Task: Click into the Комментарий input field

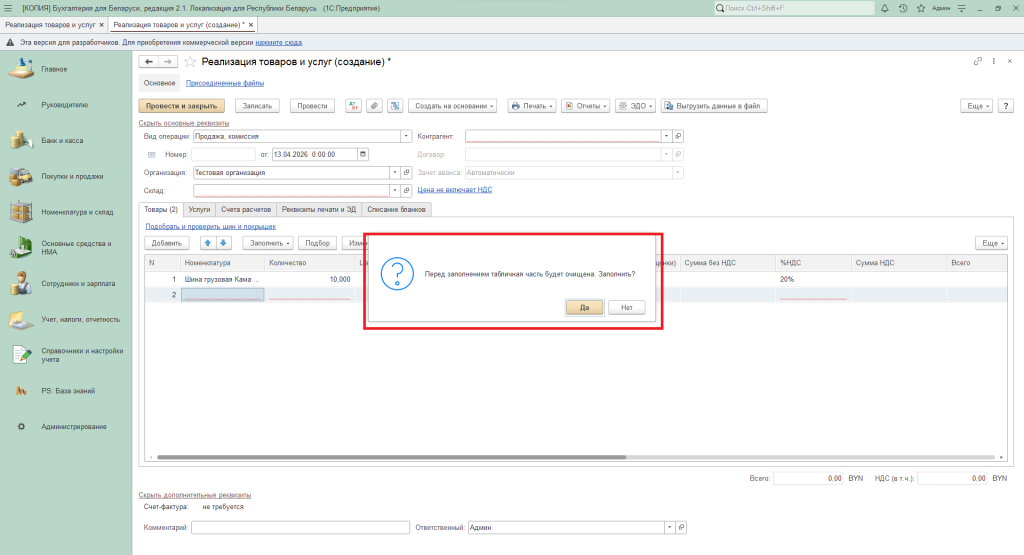Action: click(300, 527)
